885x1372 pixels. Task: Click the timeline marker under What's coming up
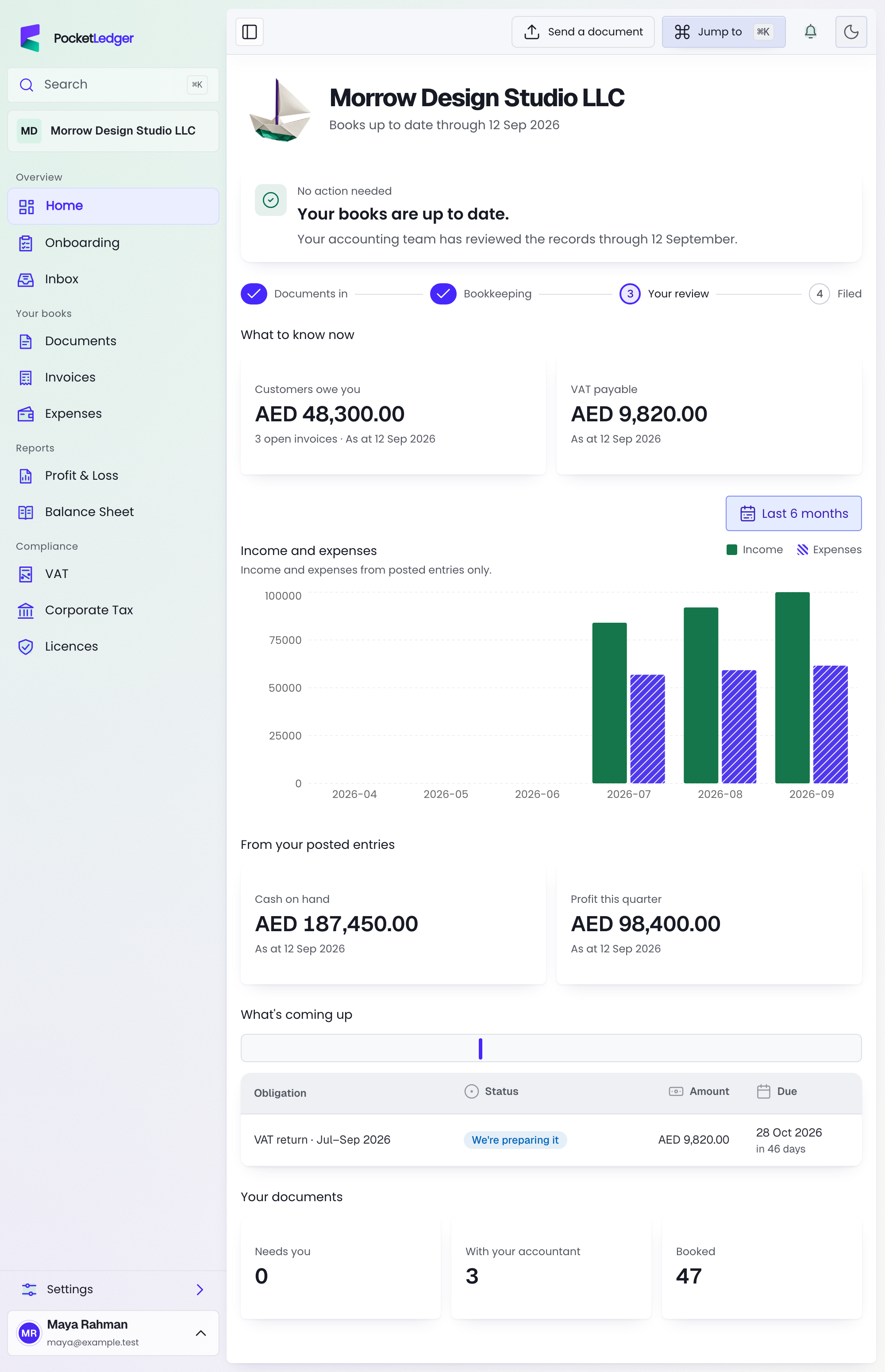(x=481, y=1048)
